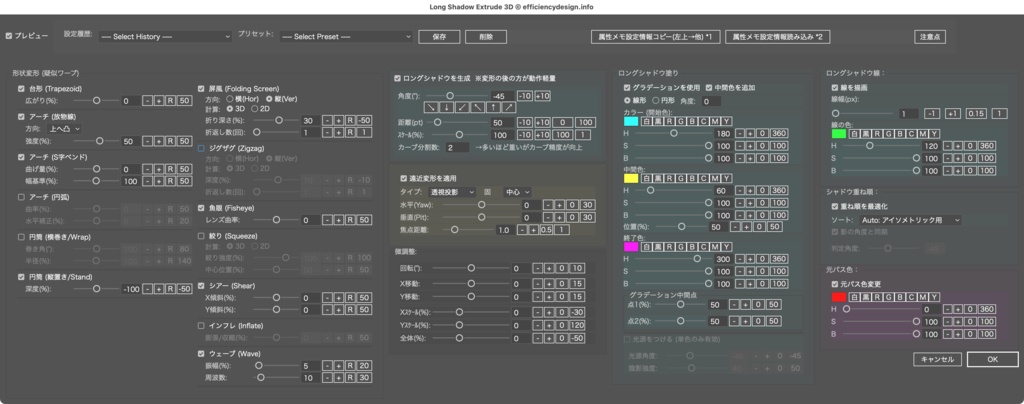
Task: Click the 削除 (delete) preset button
Action: point(486,37)
